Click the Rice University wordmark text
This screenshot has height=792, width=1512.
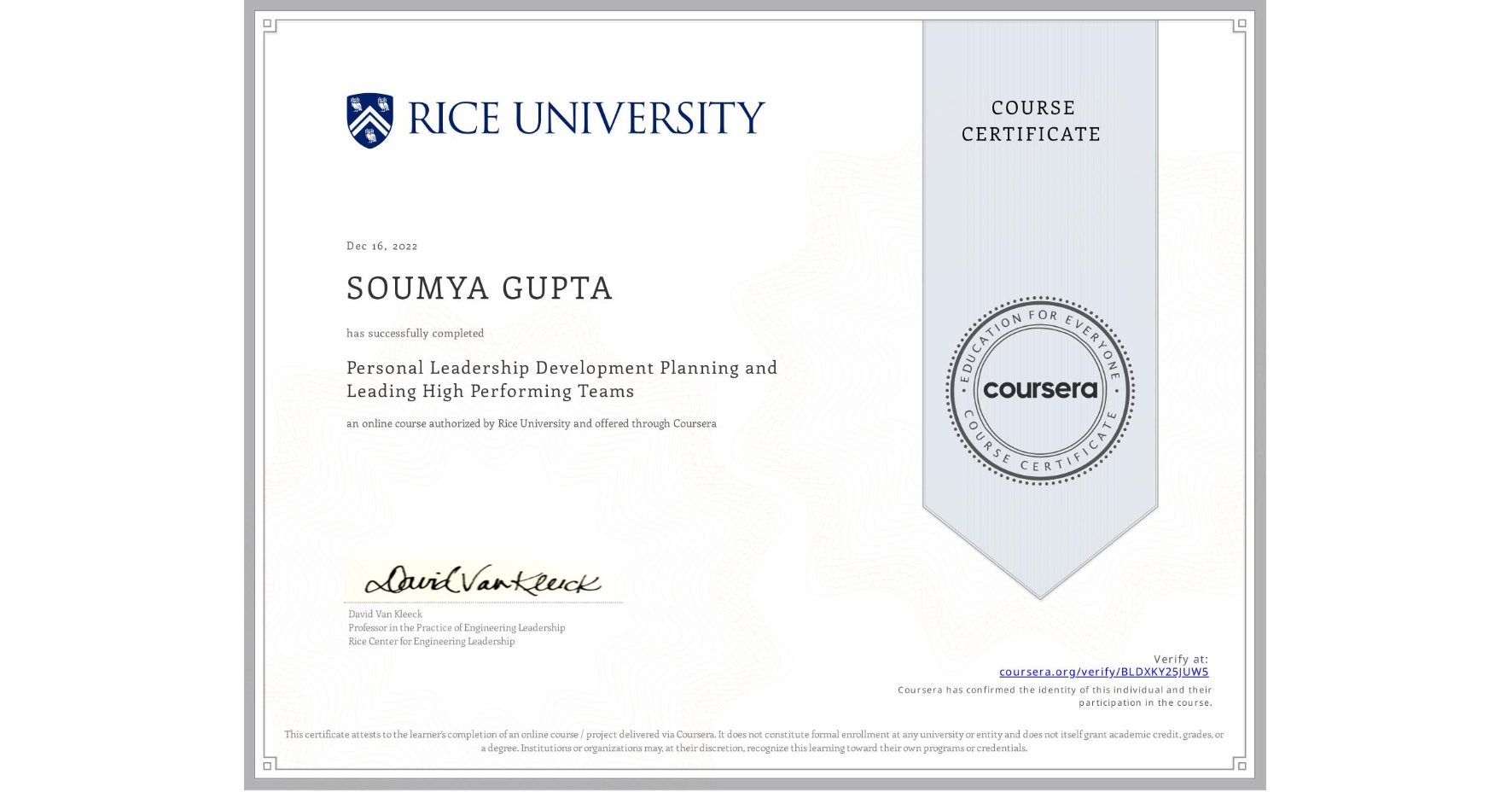click(x=584, y=117)
